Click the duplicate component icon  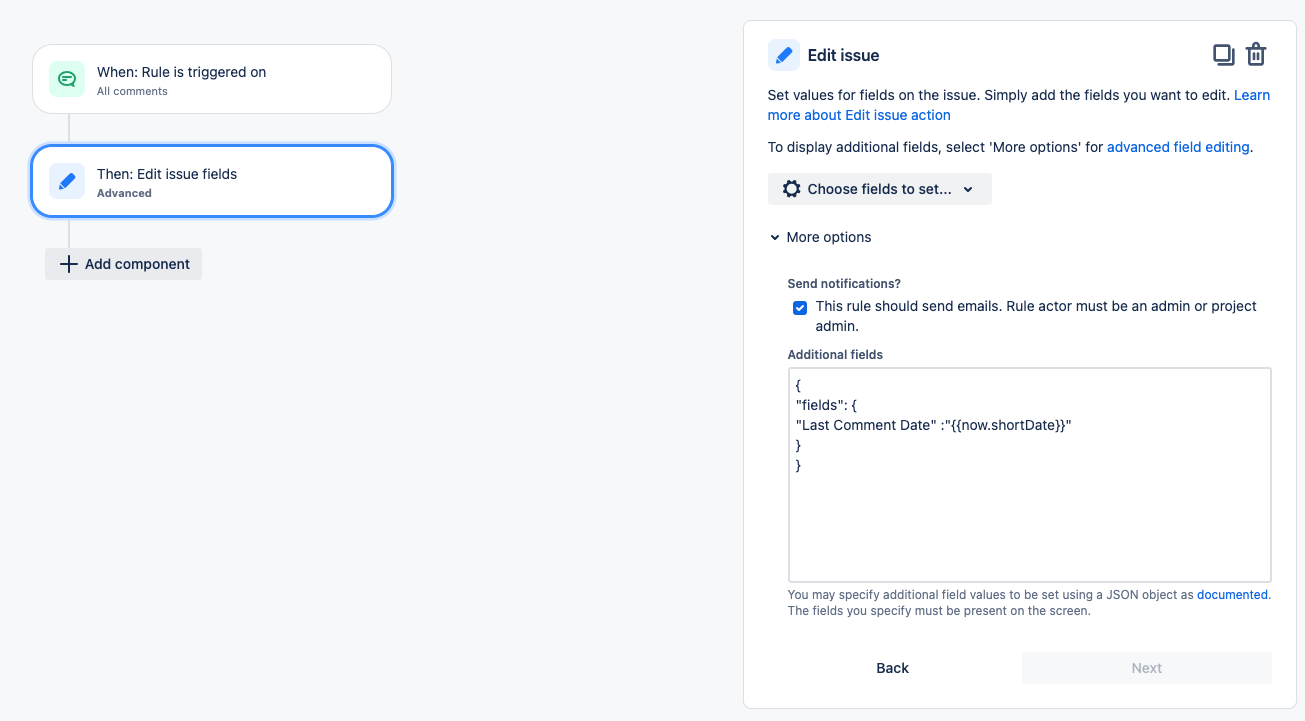point(1224,55)
